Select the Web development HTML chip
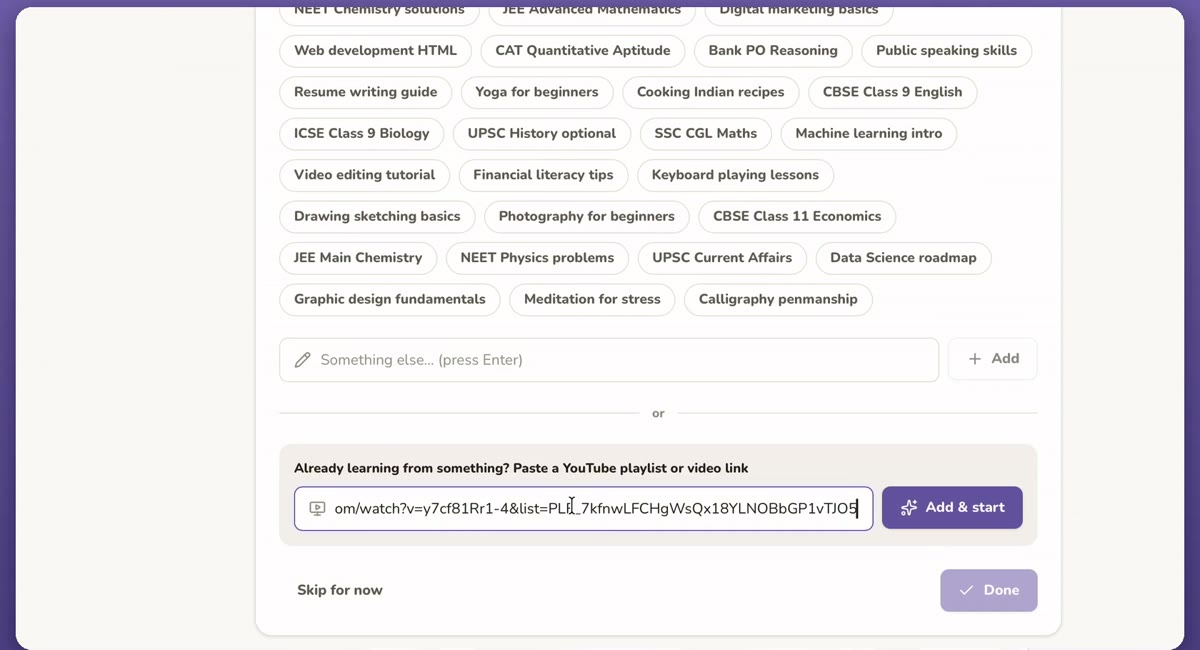1200x650 pixels. tap(375, 51)
